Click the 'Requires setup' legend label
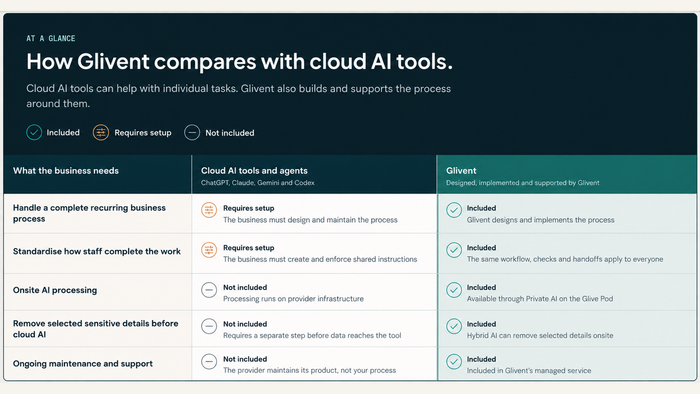The width and height of the screenshot is (700, 394). point(143,133)
